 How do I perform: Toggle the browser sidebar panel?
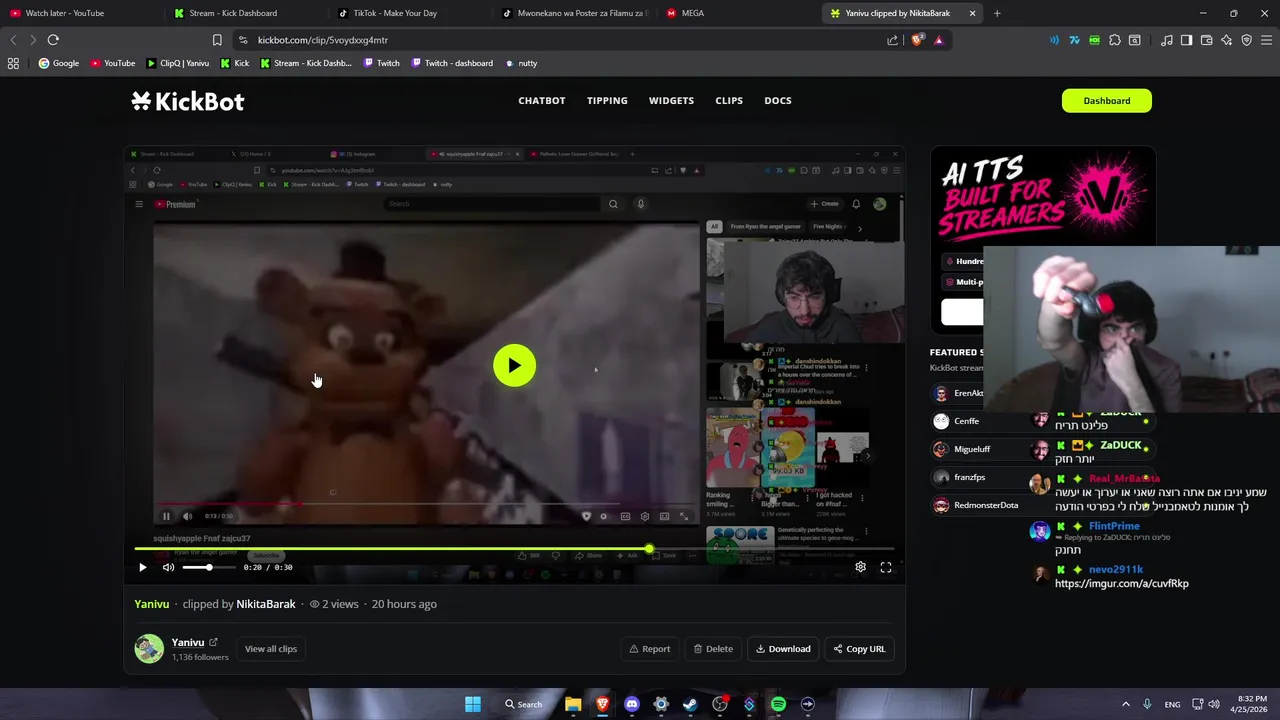[1186, 40]
